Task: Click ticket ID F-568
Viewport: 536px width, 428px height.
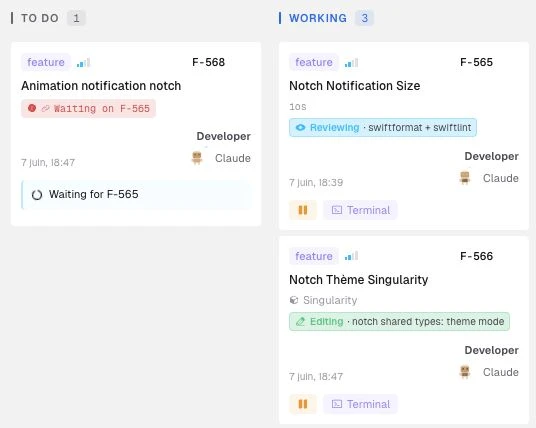Action: pos(209,62)
